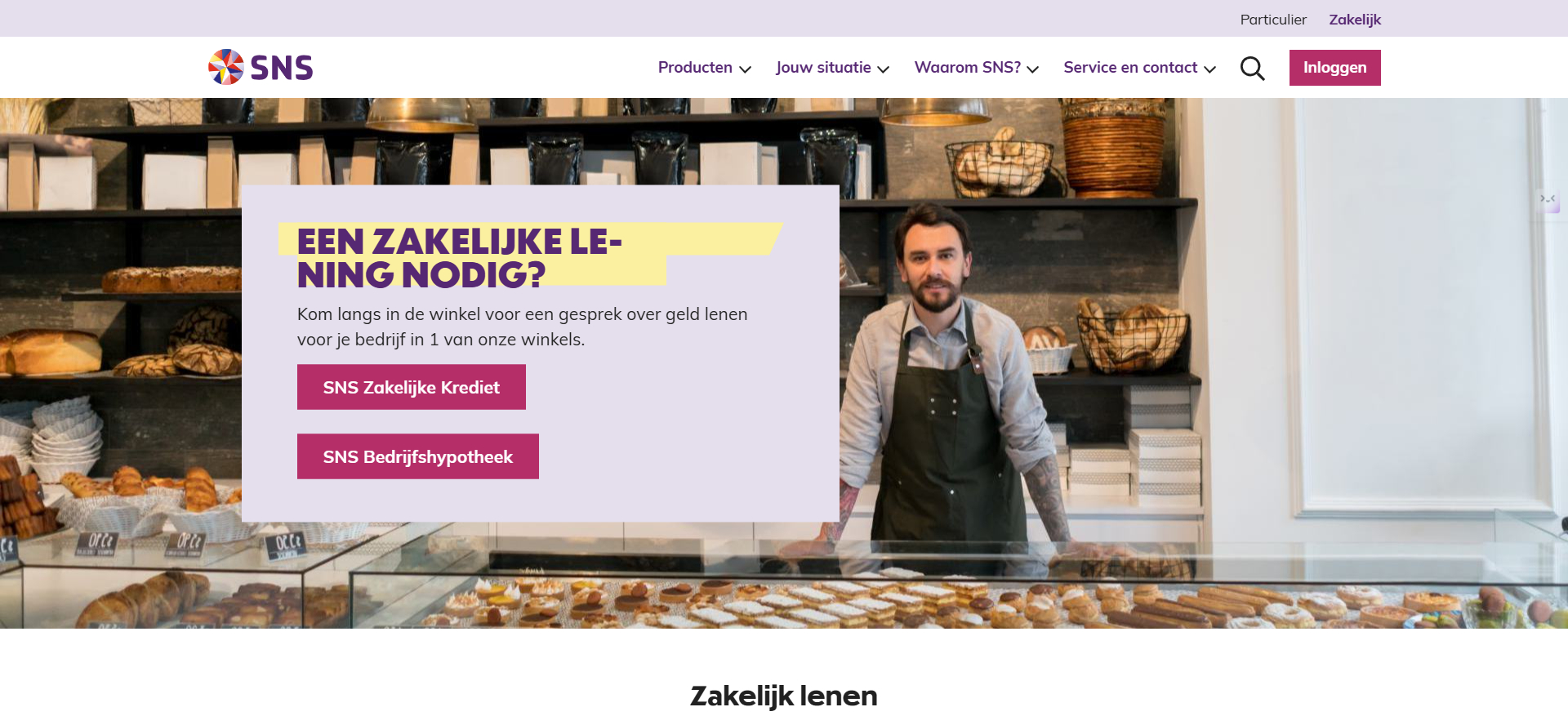
Task: Switch to the Particulier section
Action: tap(1273, 20)
